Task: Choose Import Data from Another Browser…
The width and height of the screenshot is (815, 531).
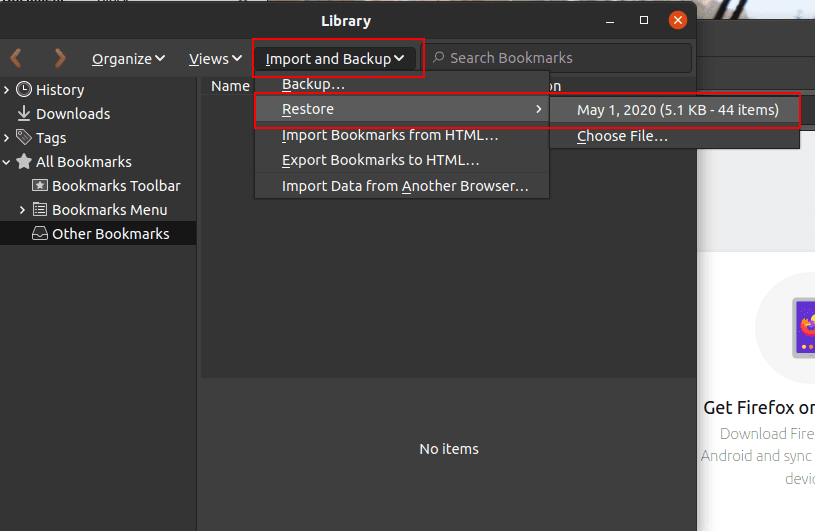Action: 402,186
